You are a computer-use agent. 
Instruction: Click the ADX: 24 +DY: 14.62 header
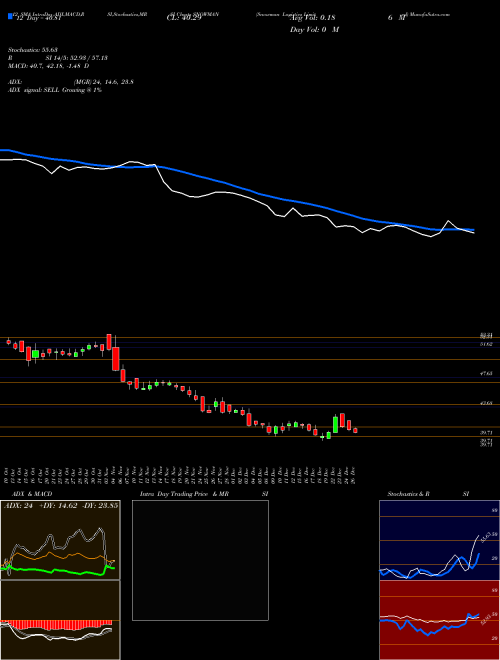(61, 506)
